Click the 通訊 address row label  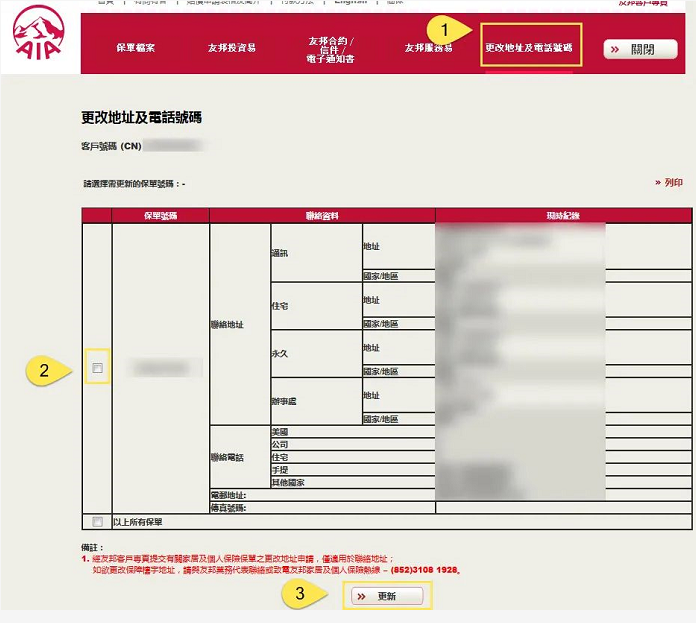pyautogui.click(x=280, y=253)
